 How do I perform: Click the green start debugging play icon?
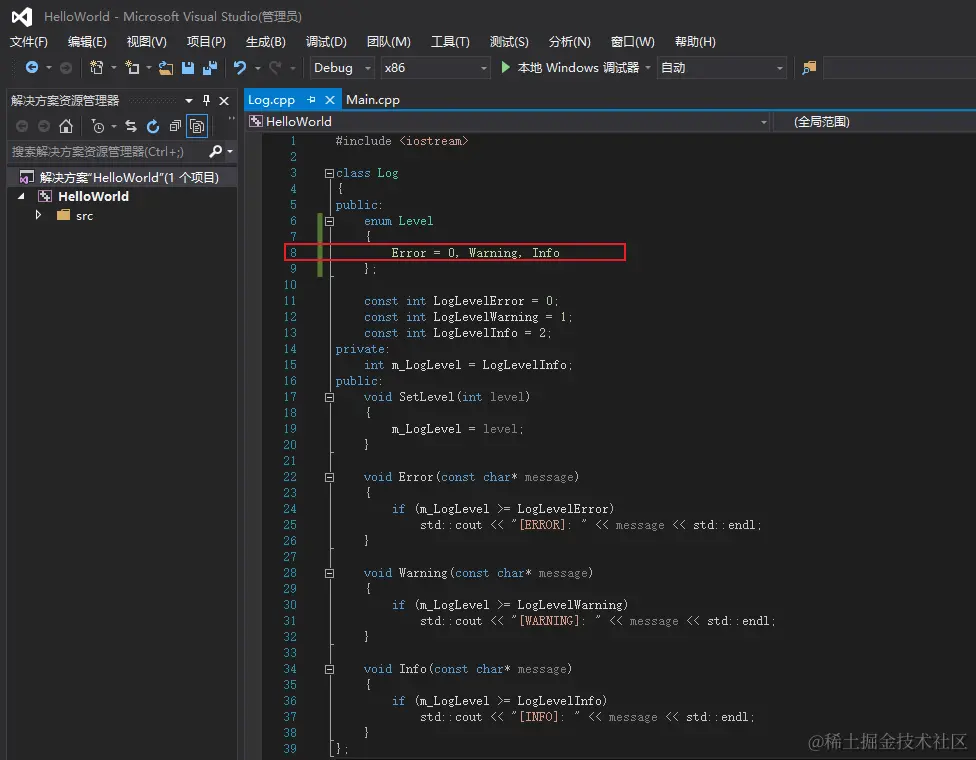point(505,67)
